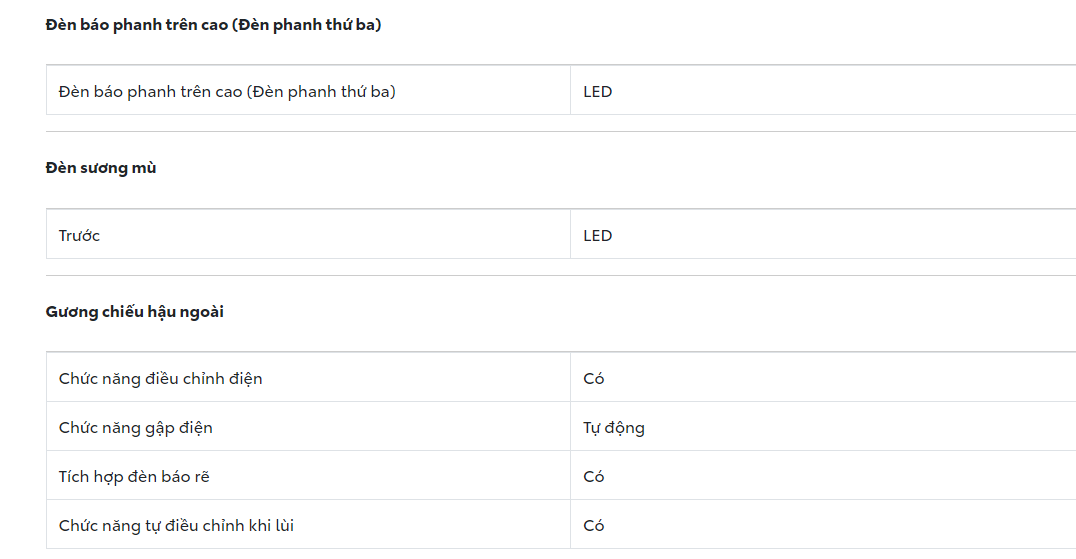Click the "Chức năng gập điện" label
The image size is (1076, 559).
pyautogui.click(x=136, y=428)
